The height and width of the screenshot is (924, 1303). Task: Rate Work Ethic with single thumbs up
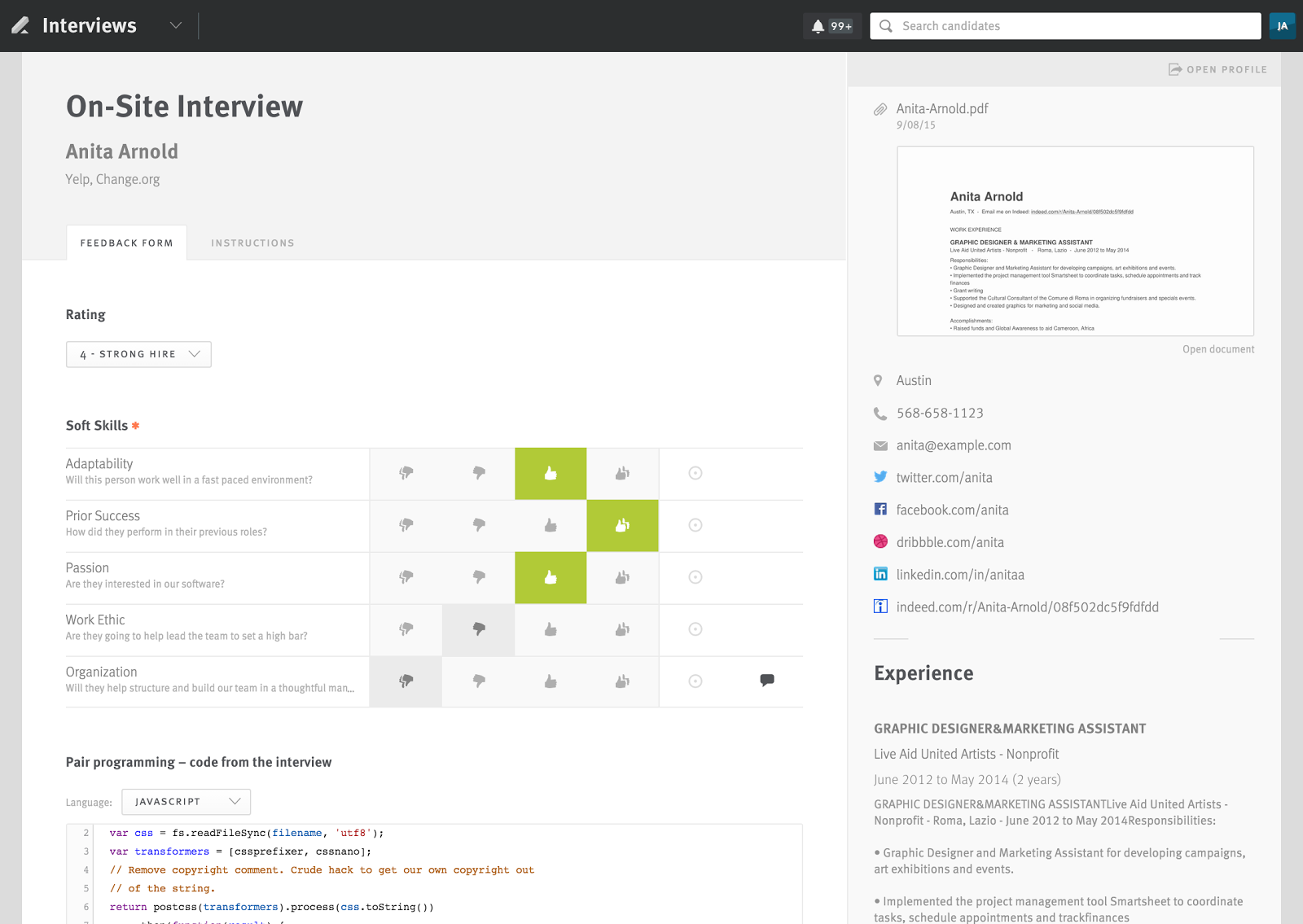click(551, 629)
